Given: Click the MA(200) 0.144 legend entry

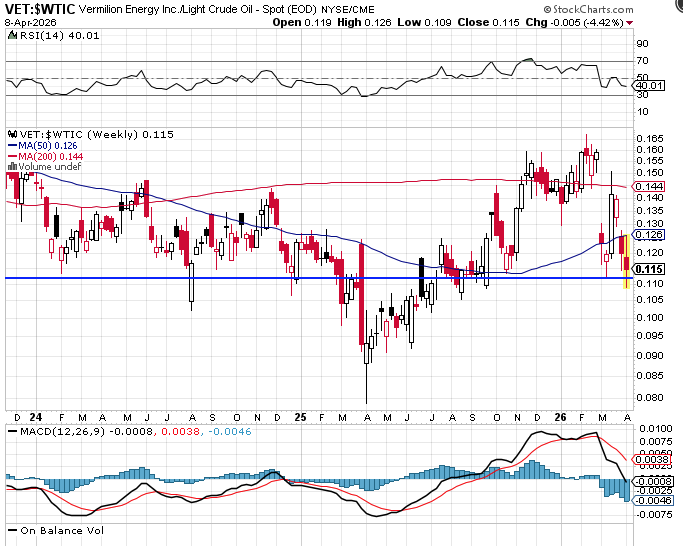Looking at the screenshot, I should click(x=45, y=156).
